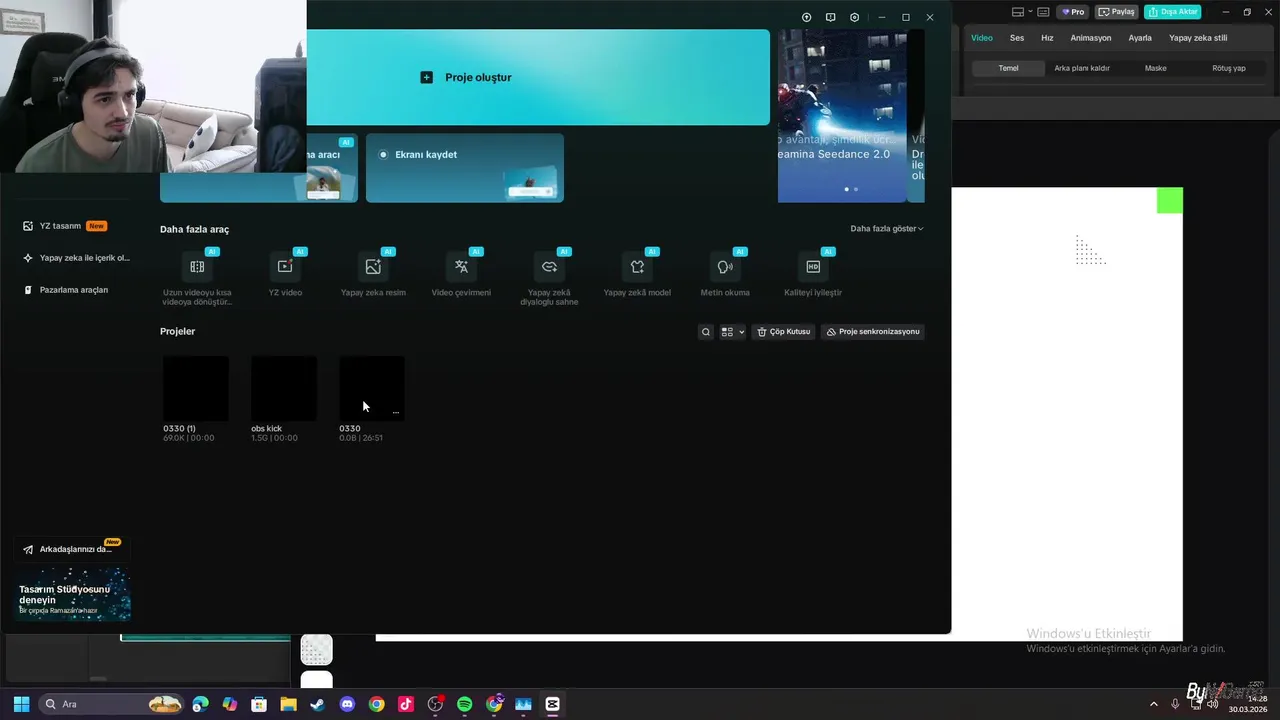
Task: Click the plus icon on Proje oluştur
Action: (x=427, y=77)
